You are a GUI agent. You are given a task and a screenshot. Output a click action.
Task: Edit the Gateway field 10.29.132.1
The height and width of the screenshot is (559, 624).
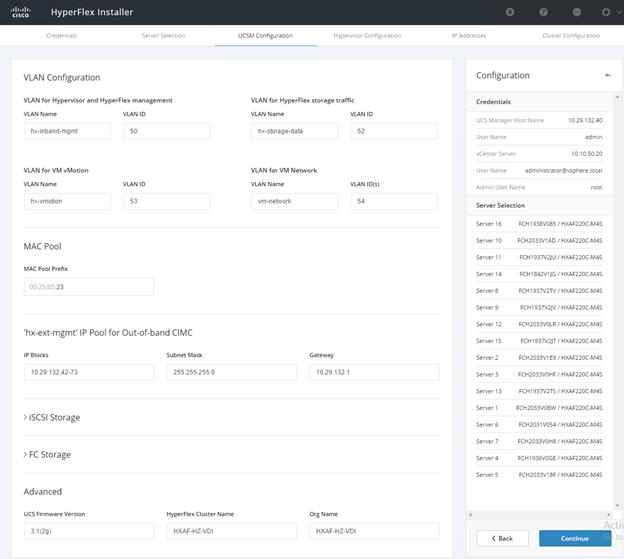(x=374, y=372)
